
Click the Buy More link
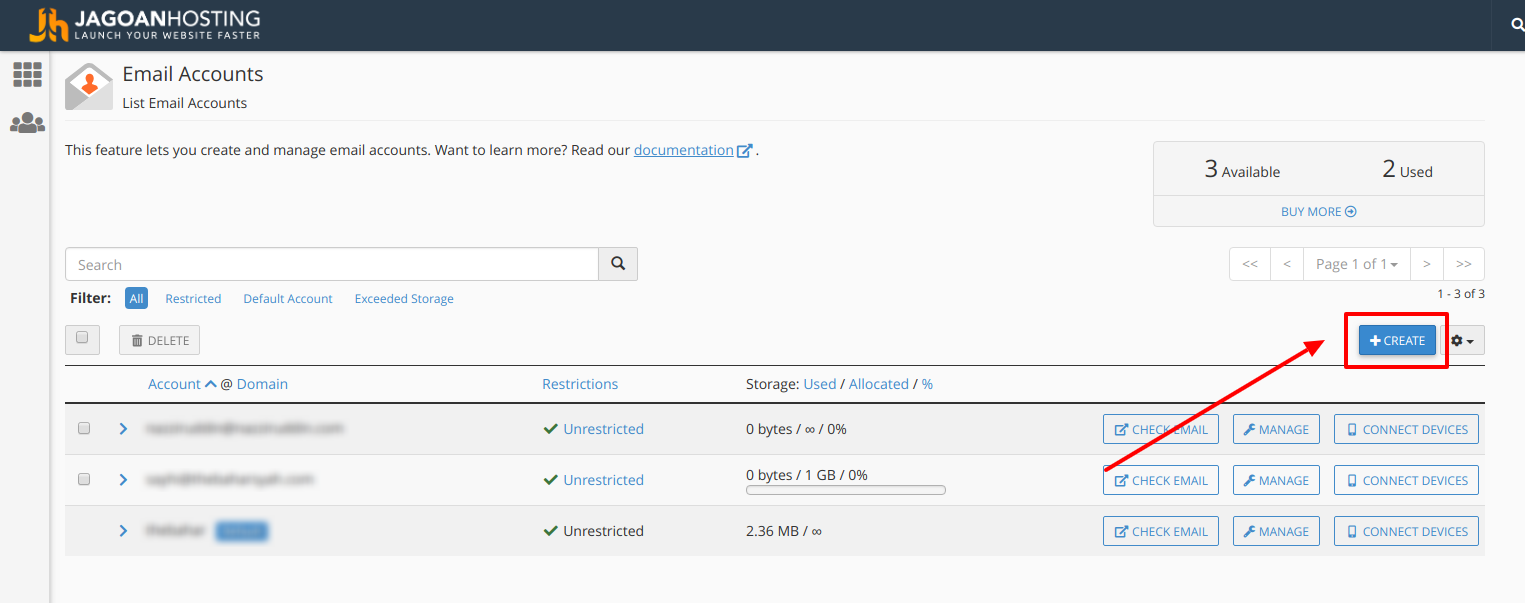point(1318,212)
